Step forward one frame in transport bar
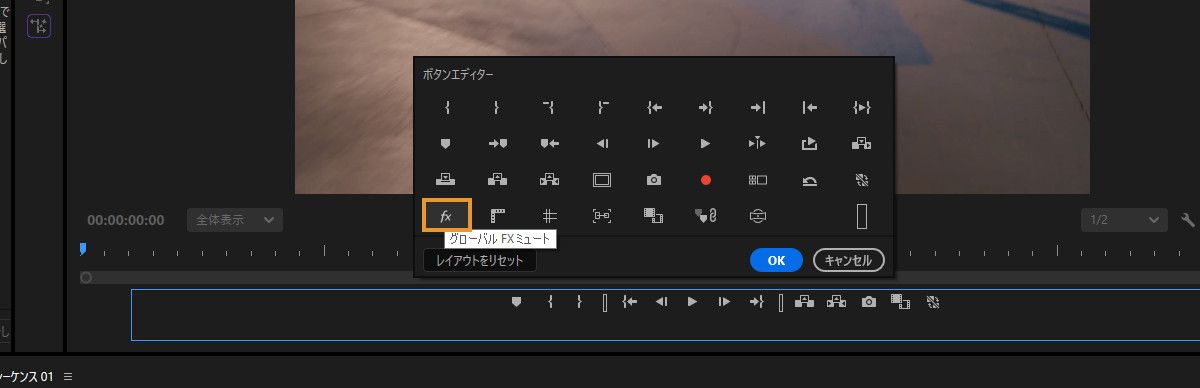This screenshot has width=1200, height=388. pyautogui.click(x=723, y=301)
